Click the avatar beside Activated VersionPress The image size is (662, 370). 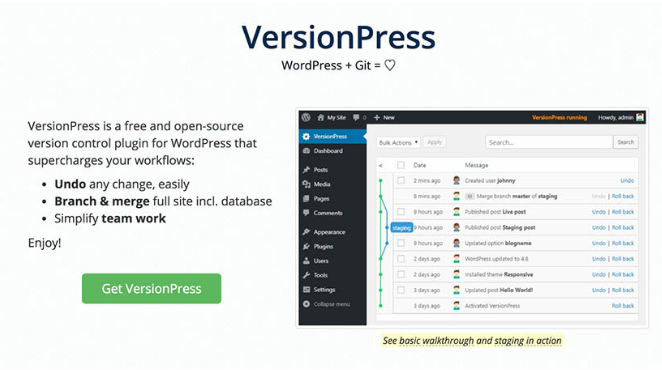[456, 305]
